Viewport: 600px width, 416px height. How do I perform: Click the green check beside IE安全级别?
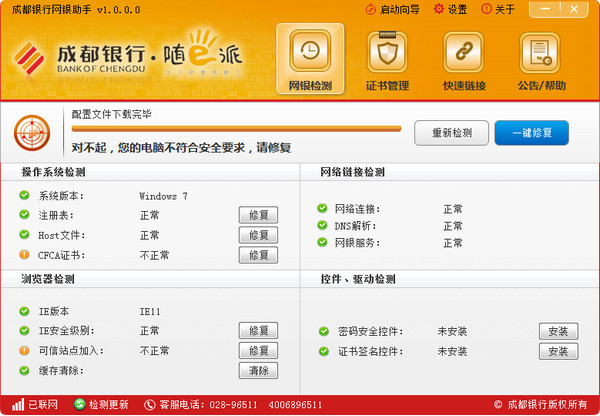[24, 330]
